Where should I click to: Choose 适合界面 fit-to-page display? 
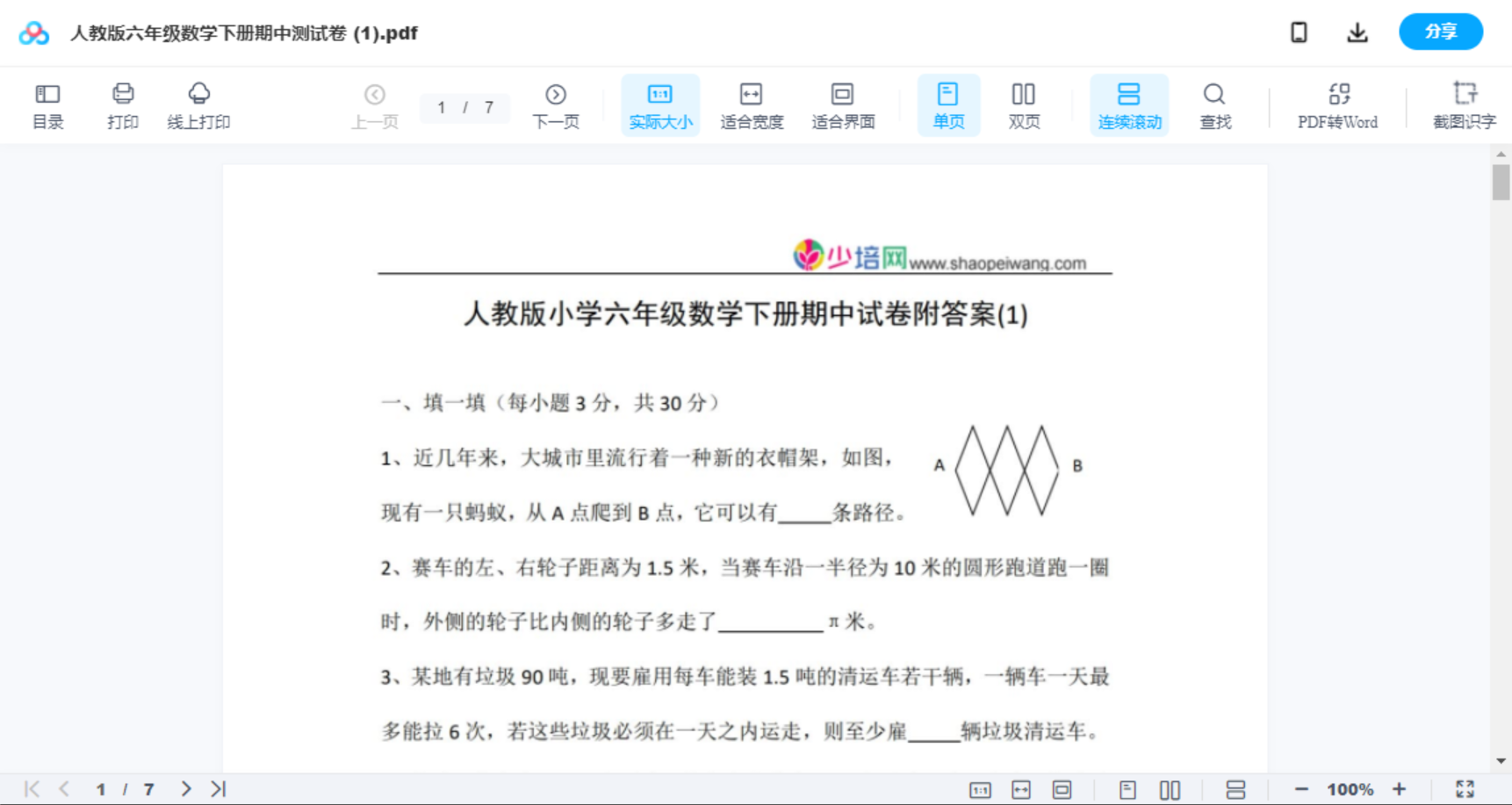[x=843, y=104]
